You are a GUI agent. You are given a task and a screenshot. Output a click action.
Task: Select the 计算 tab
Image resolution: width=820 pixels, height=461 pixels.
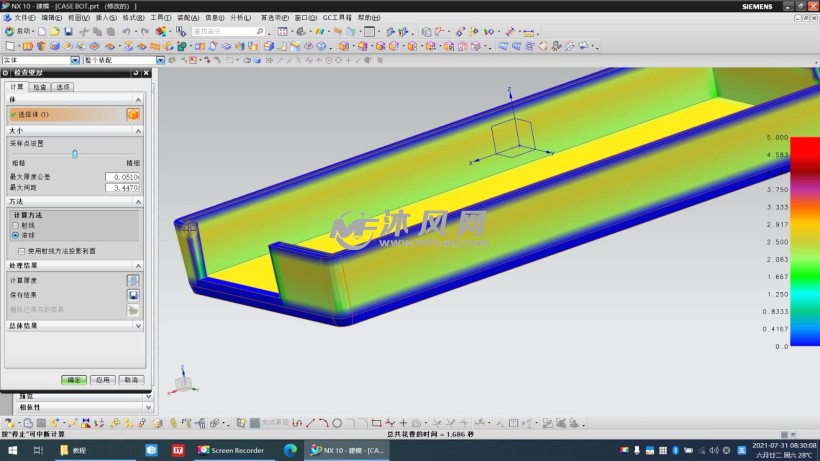(x=17, y=87)
